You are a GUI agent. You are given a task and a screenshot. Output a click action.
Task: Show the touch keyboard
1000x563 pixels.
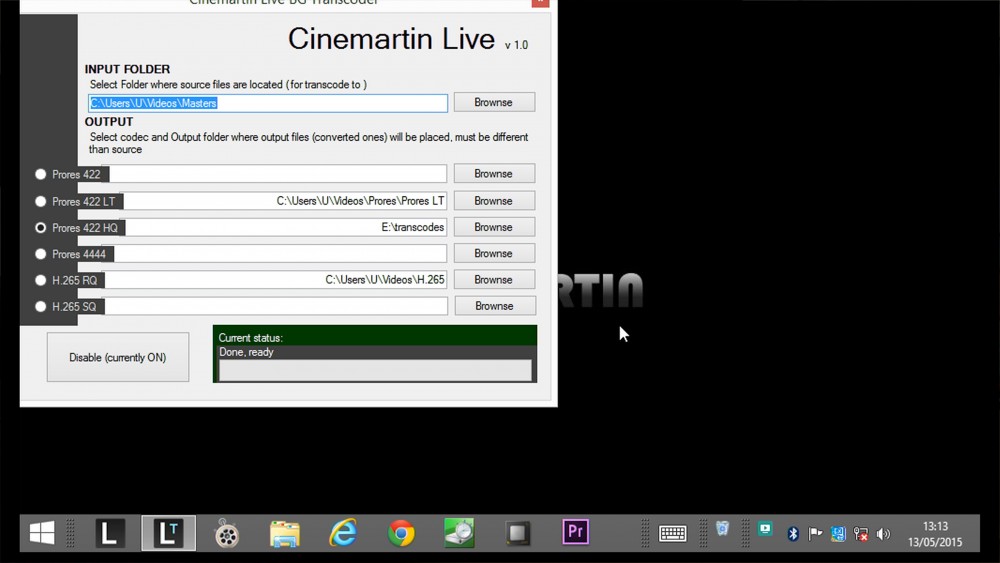(672, 533)
